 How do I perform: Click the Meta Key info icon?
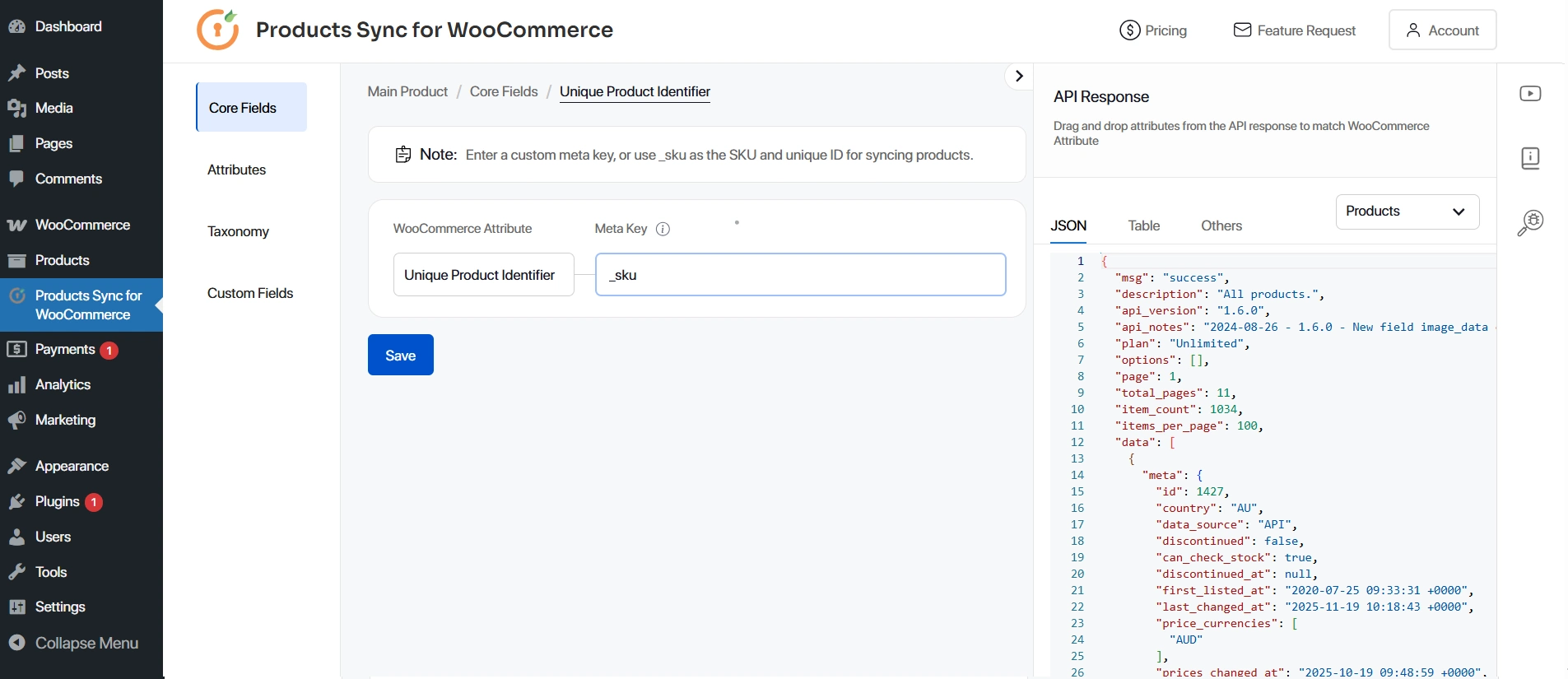click(663, 229)
